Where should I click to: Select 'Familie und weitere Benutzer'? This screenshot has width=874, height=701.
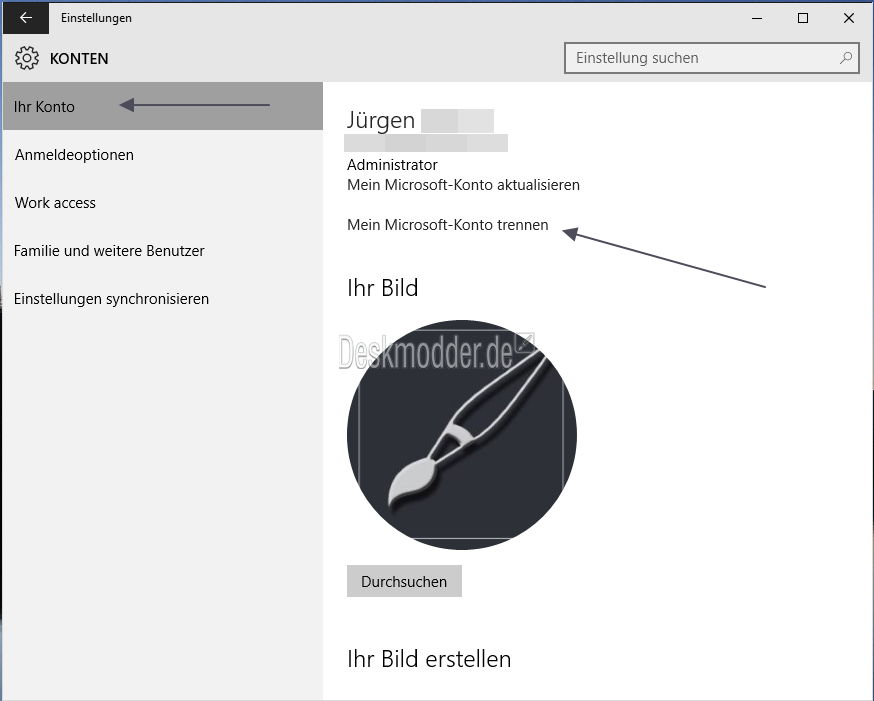pos(163,251)
